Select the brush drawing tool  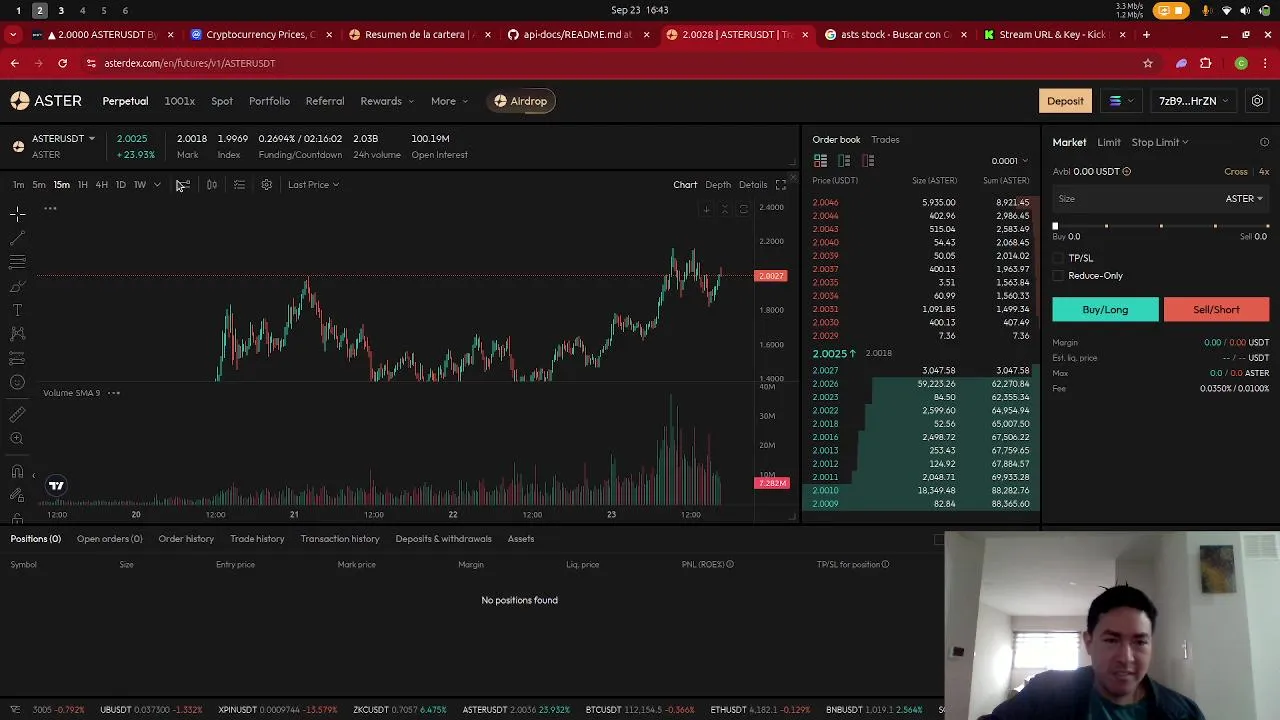pos(17,286)
